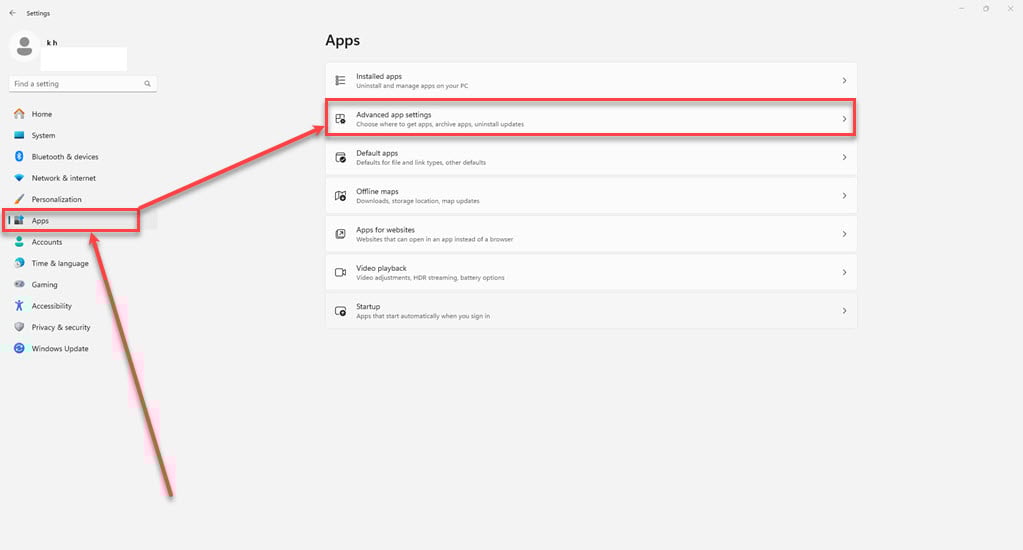Click the Find a setting search box
1023x550 pixels.
pyautogui.click(x=76, y=84)
